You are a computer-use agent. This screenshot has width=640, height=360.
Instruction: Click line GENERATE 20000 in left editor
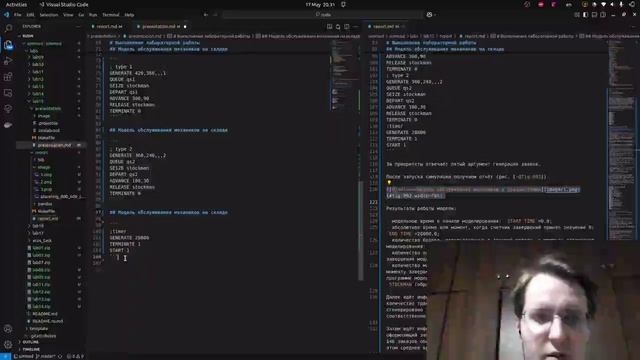pyautogui.click(x=129, y=238)
